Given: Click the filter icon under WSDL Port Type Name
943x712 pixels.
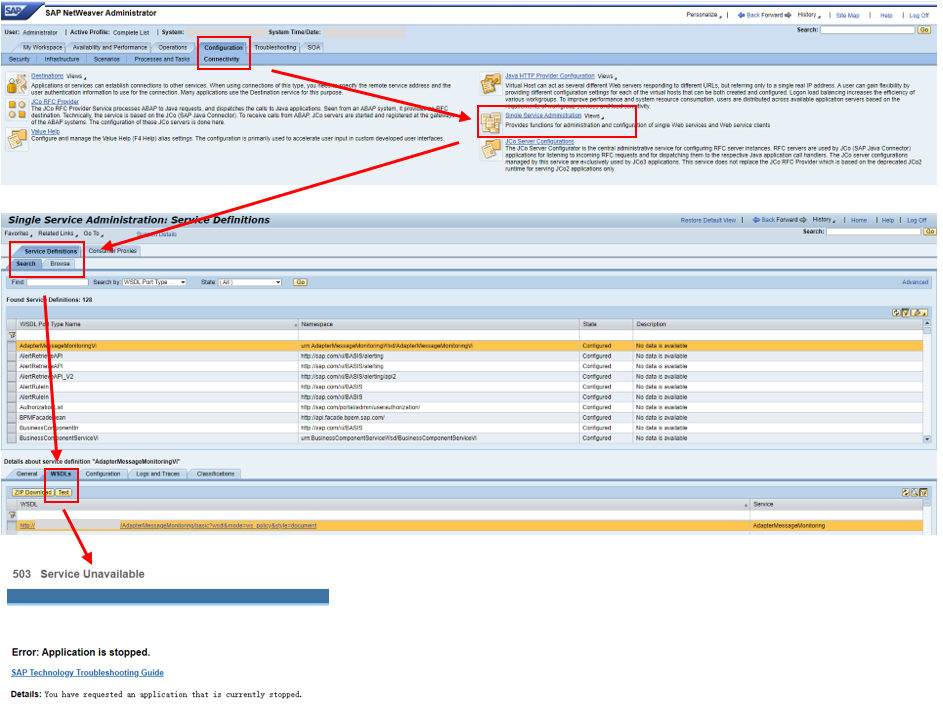Looking at the screenshot, I should pos(12,335).
